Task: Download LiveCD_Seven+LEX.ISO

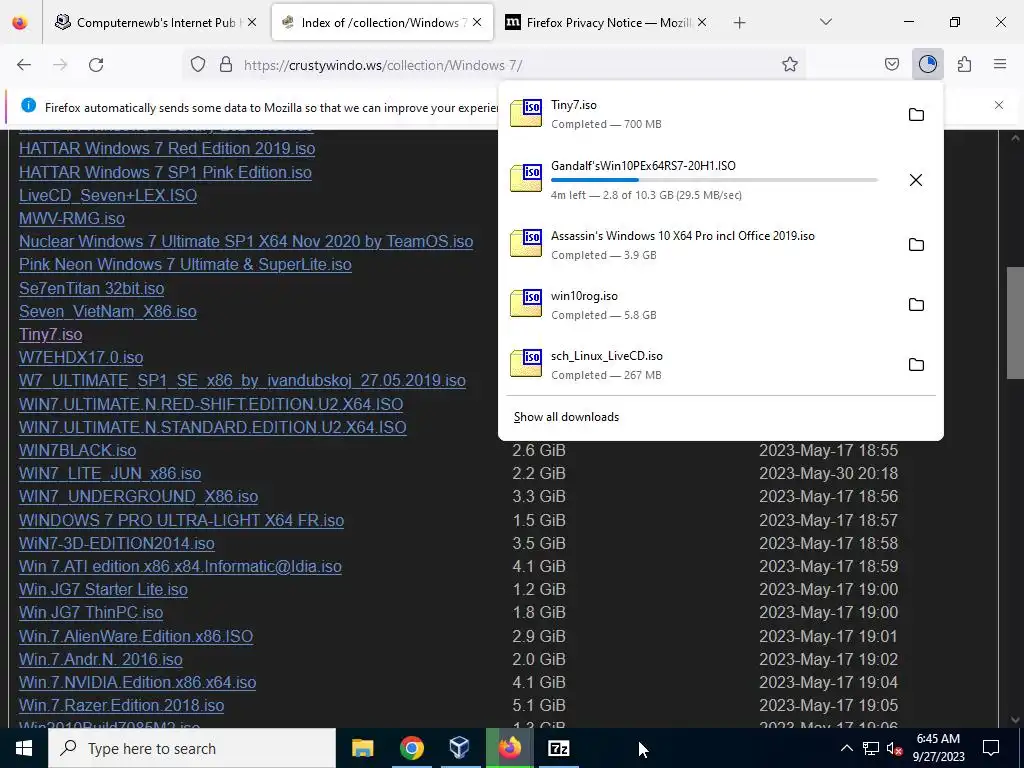Action: pyautogui.click(x=108, y=195)
